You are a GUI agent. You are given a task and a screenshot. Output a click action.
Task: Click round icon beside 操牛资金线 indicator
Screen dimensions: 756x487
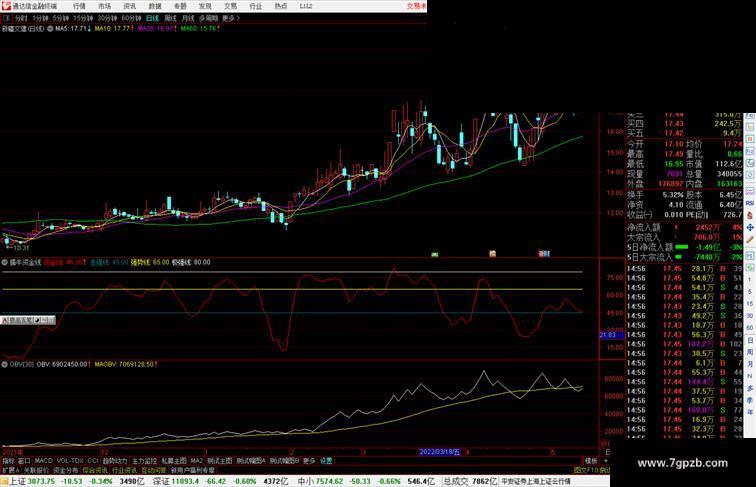pos(5,263)
